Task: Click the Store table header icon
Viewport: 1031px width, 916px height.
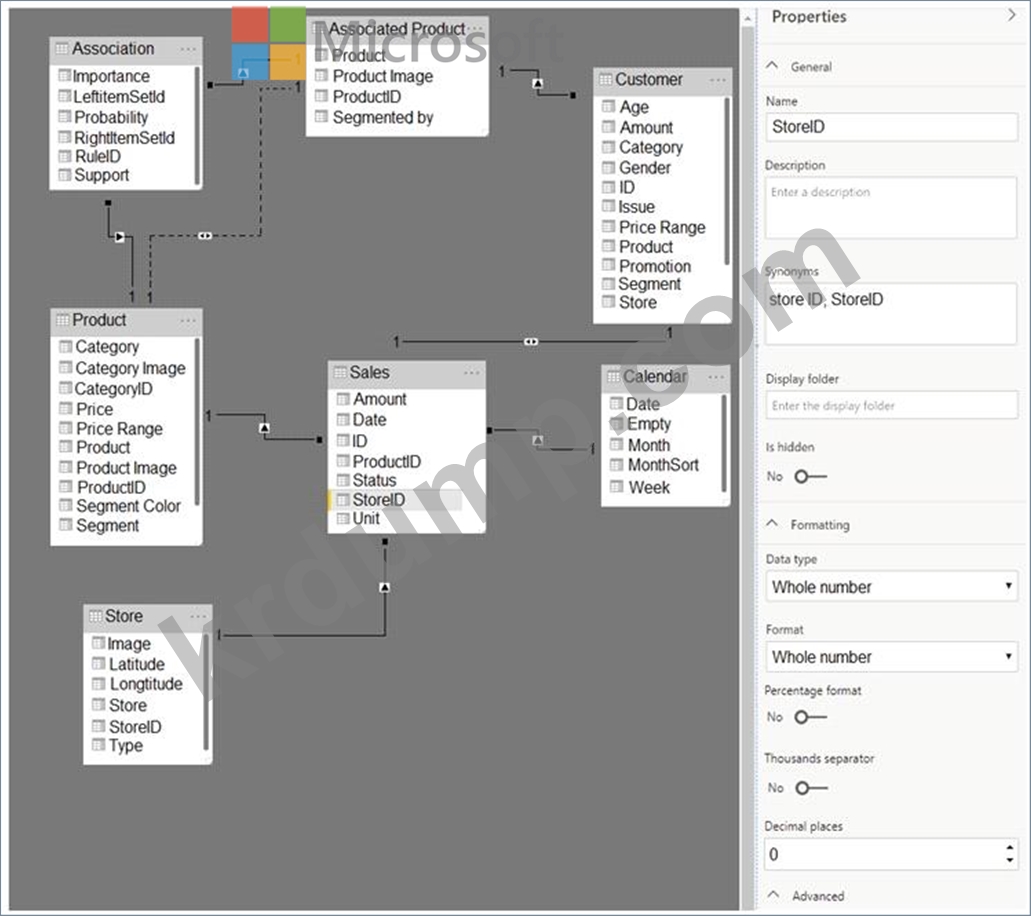Action: pos(96,615)
